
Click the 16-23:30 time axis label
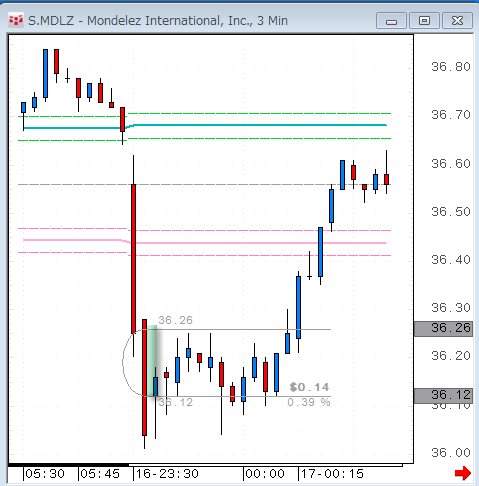point(167,474)
